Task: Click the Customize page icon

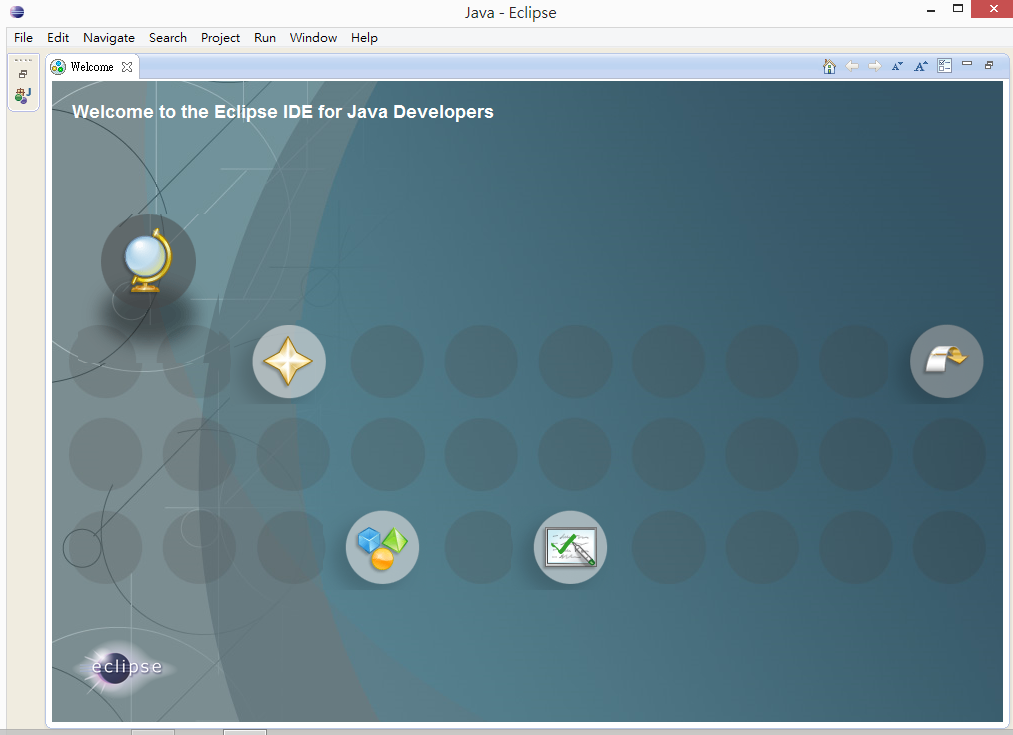Action: pyautogui.click(x=945, y=66)
